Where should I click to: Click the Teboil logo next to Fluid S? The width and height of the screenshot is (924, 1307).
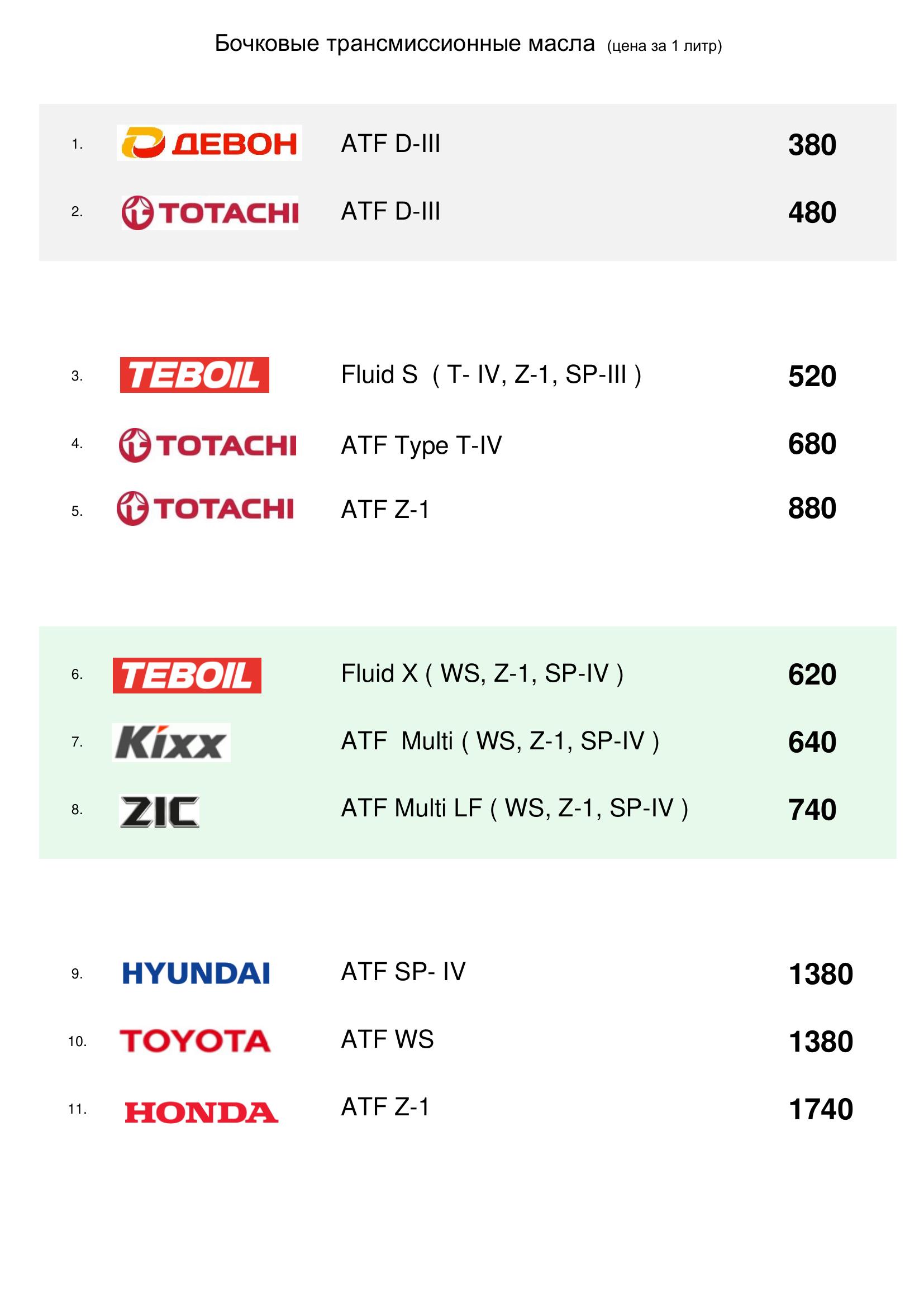194,375
